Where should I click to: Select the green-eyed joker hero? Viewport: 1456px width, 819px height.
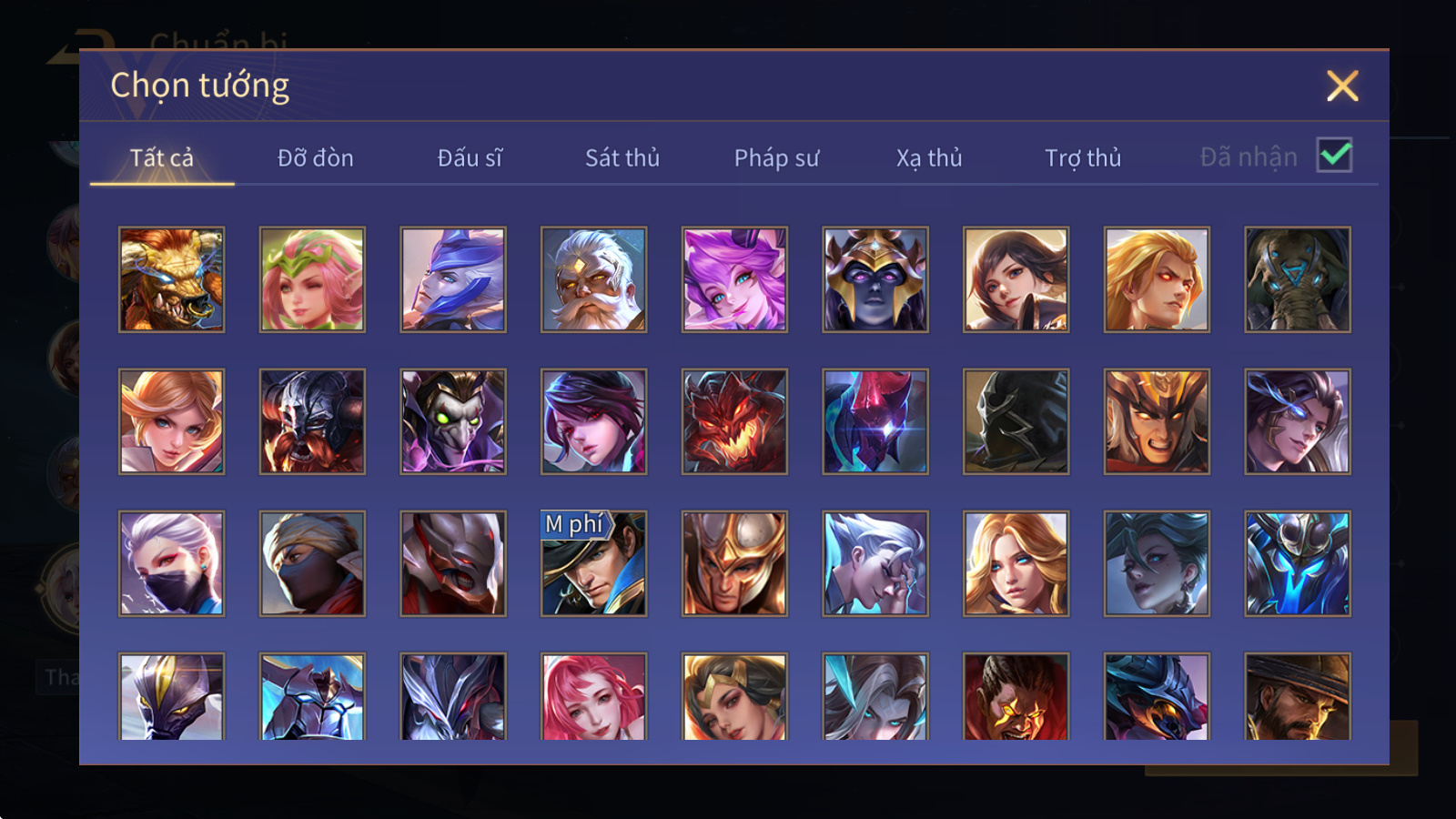point(453,421)
